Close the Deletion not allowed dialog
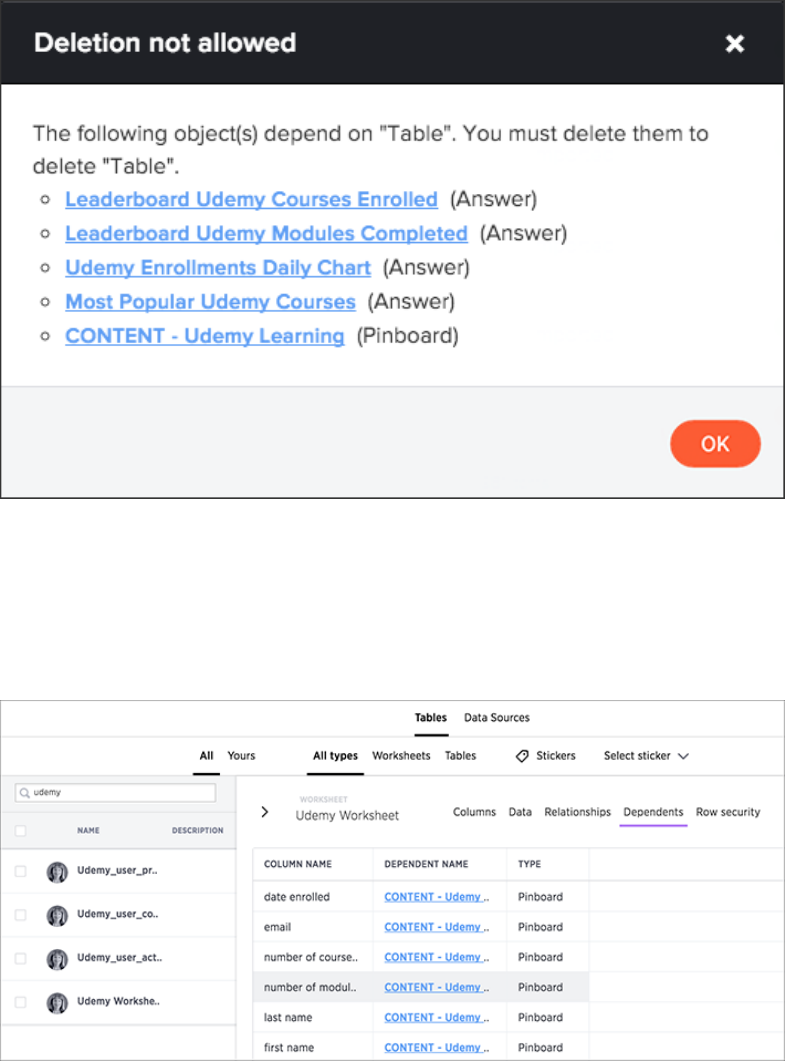Viewport: 785px width, 1061px height. 735,43
